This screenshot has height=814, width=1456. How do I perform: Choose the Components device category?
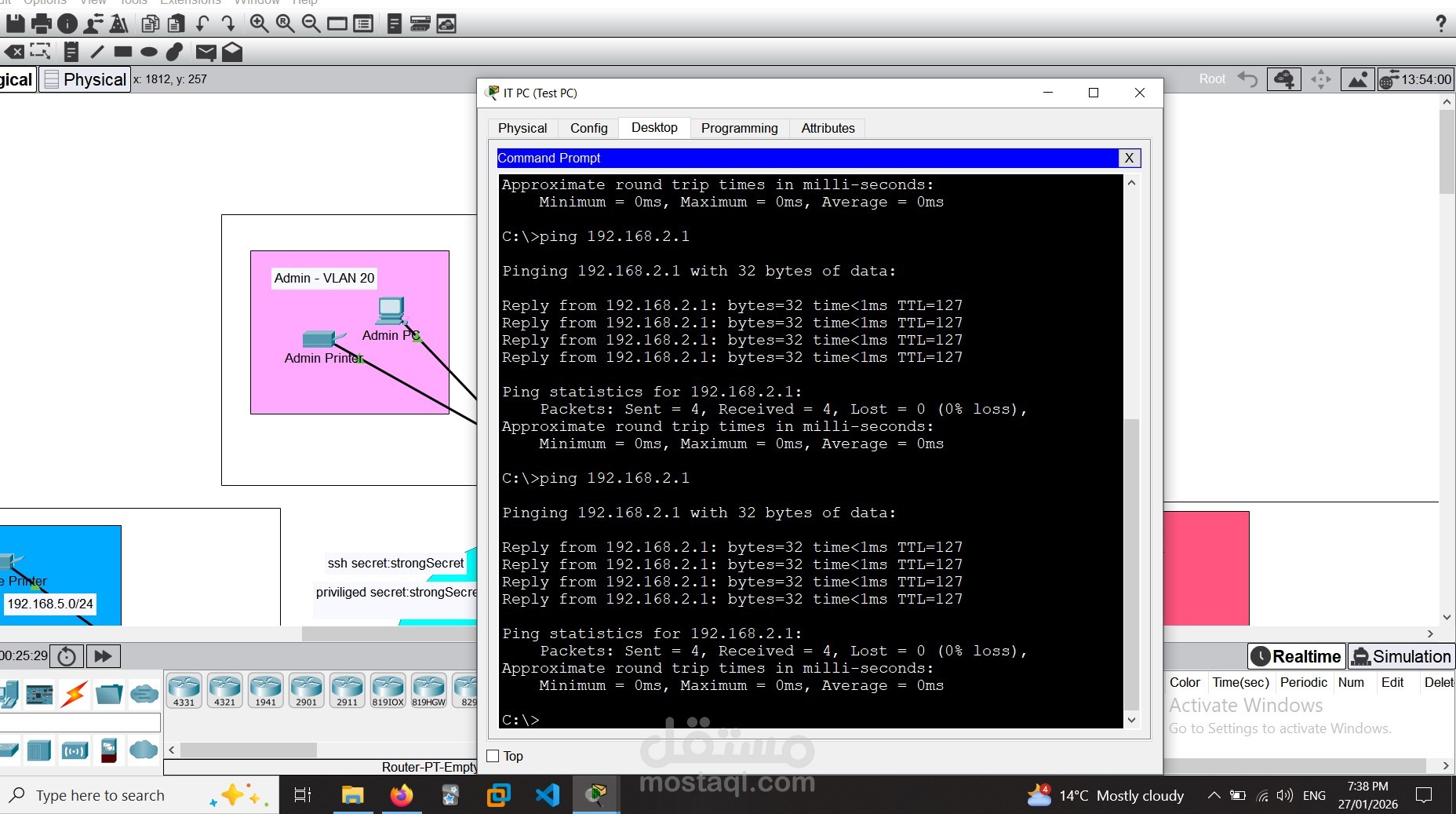[39, 694]
